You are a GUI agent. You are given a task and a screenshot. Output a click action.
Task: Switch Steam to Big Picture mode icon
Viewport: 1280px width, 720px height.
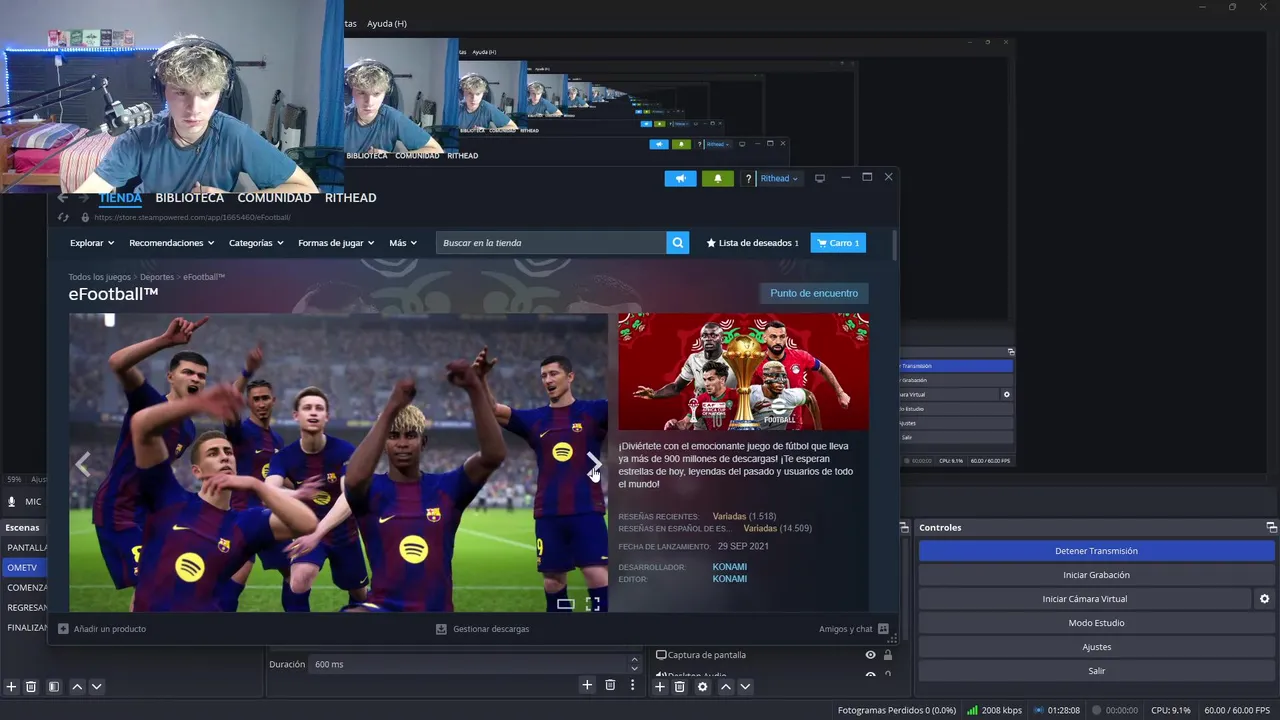pos(820,178)
